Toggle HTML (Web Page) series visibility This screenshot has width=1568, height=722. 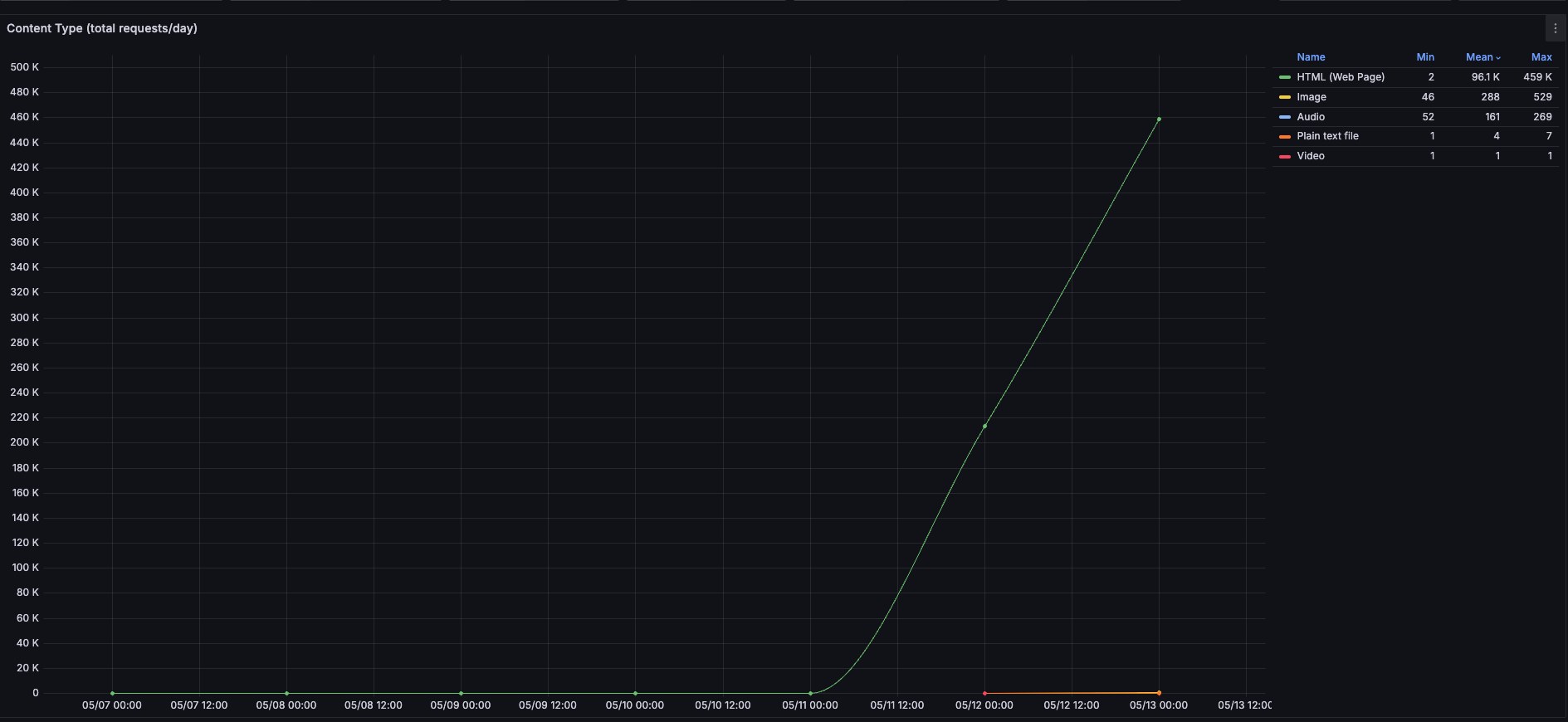[x=1340, y=77]
